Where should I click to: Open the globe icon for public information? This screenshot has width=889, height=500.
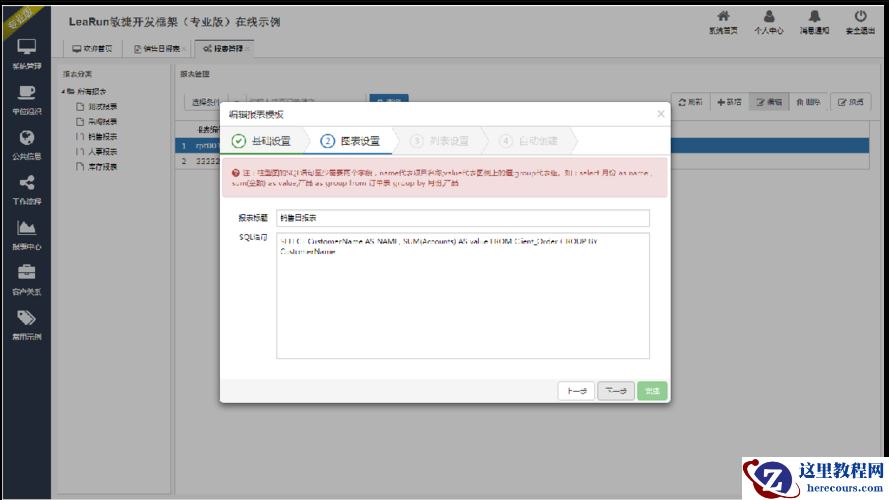pyautogui.click(x=26, y=138)
